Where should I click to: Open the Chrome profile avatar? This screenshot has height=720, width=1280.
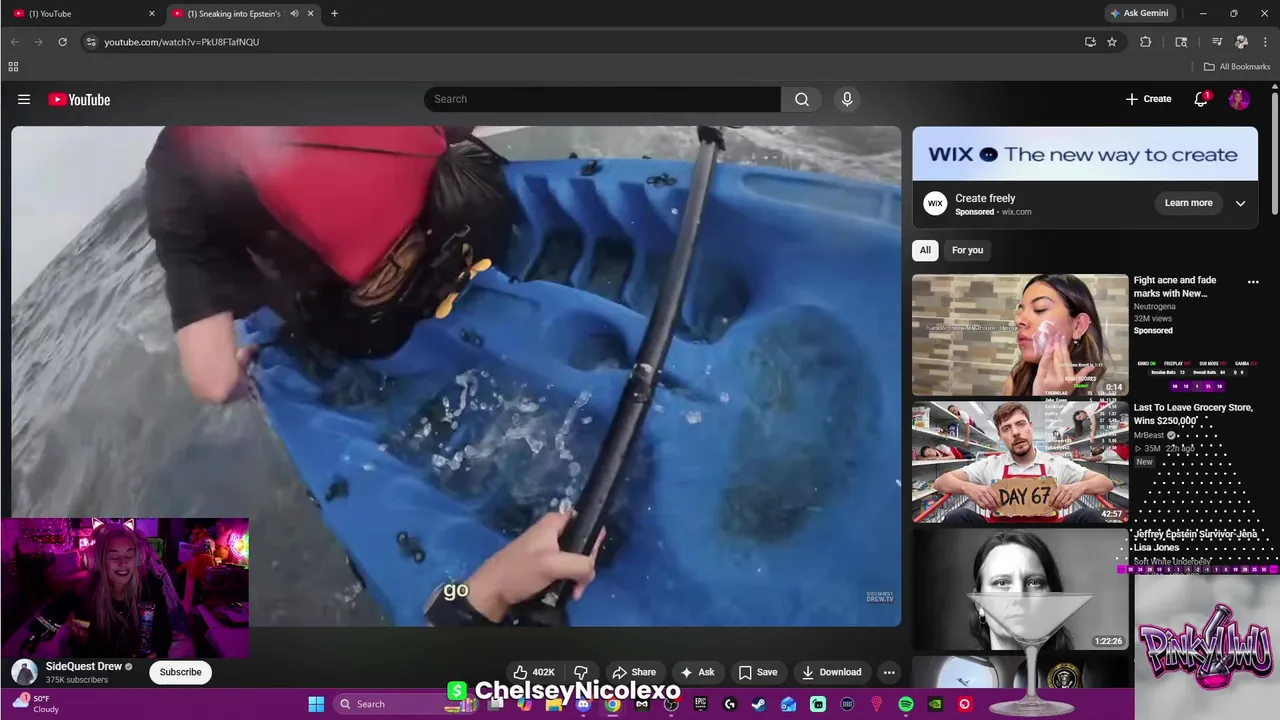[1241, 42]
